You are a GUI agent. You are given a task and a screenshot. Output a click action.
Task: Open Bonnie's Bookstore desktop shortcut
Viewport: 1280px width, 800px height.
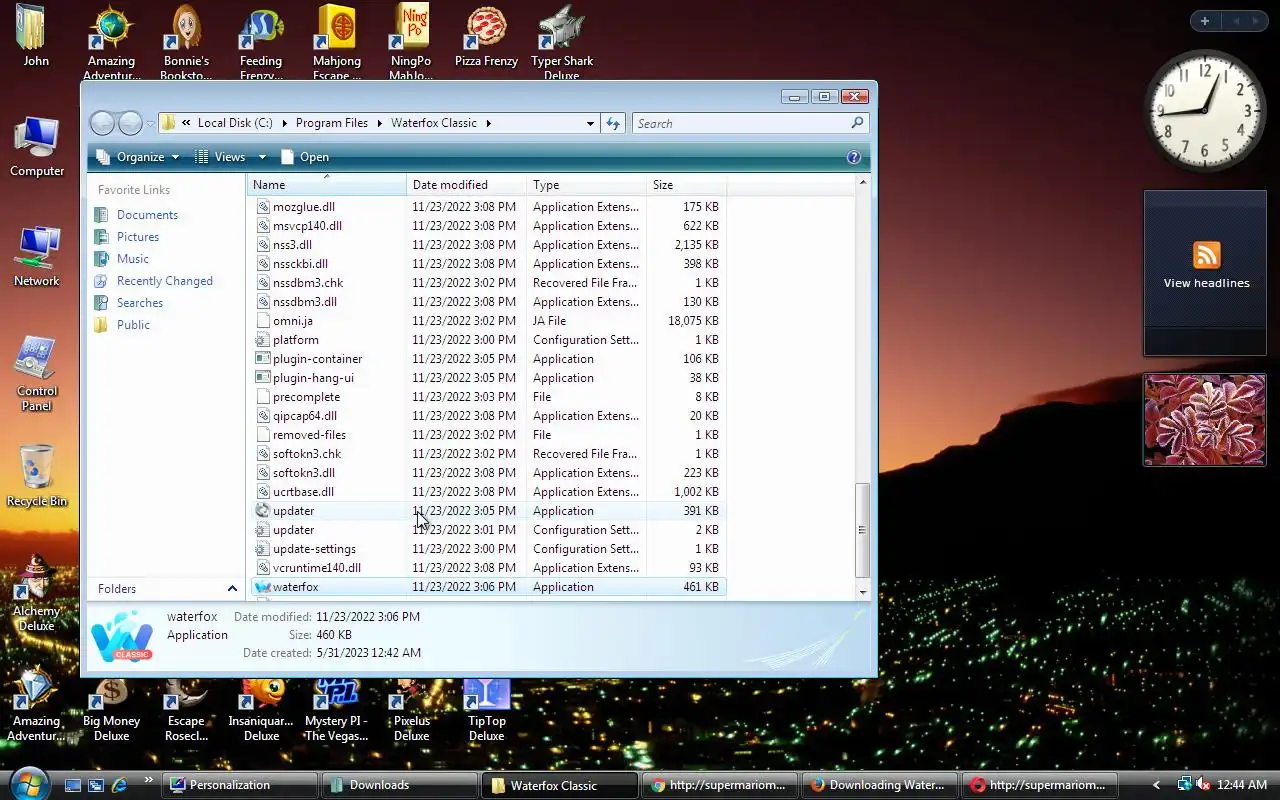(186, 42)
